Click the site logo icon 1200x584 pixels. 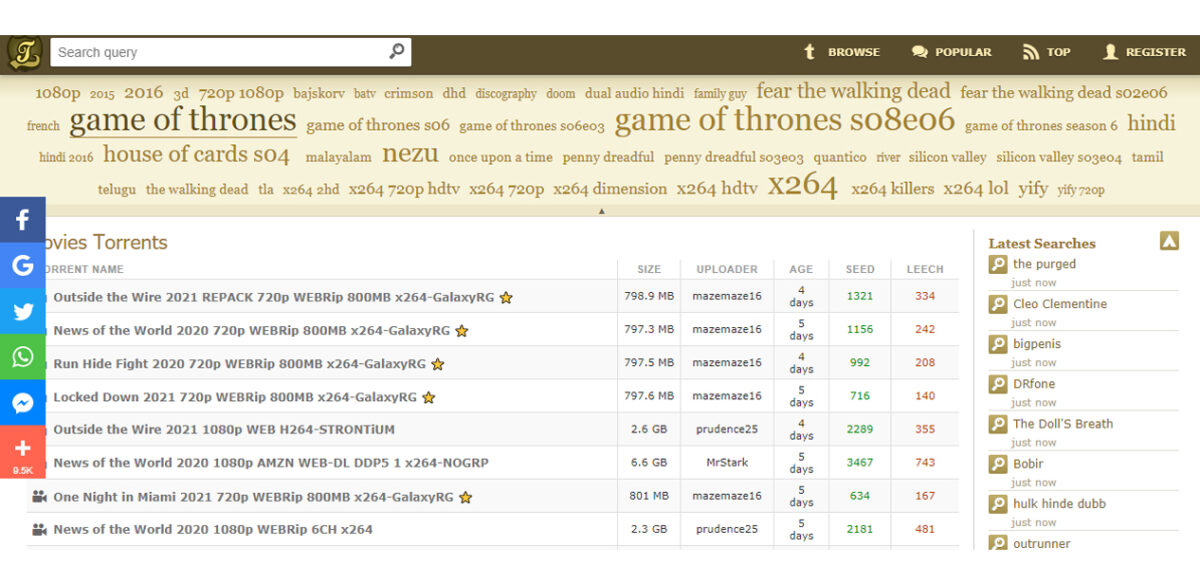[x=24, y=52]
